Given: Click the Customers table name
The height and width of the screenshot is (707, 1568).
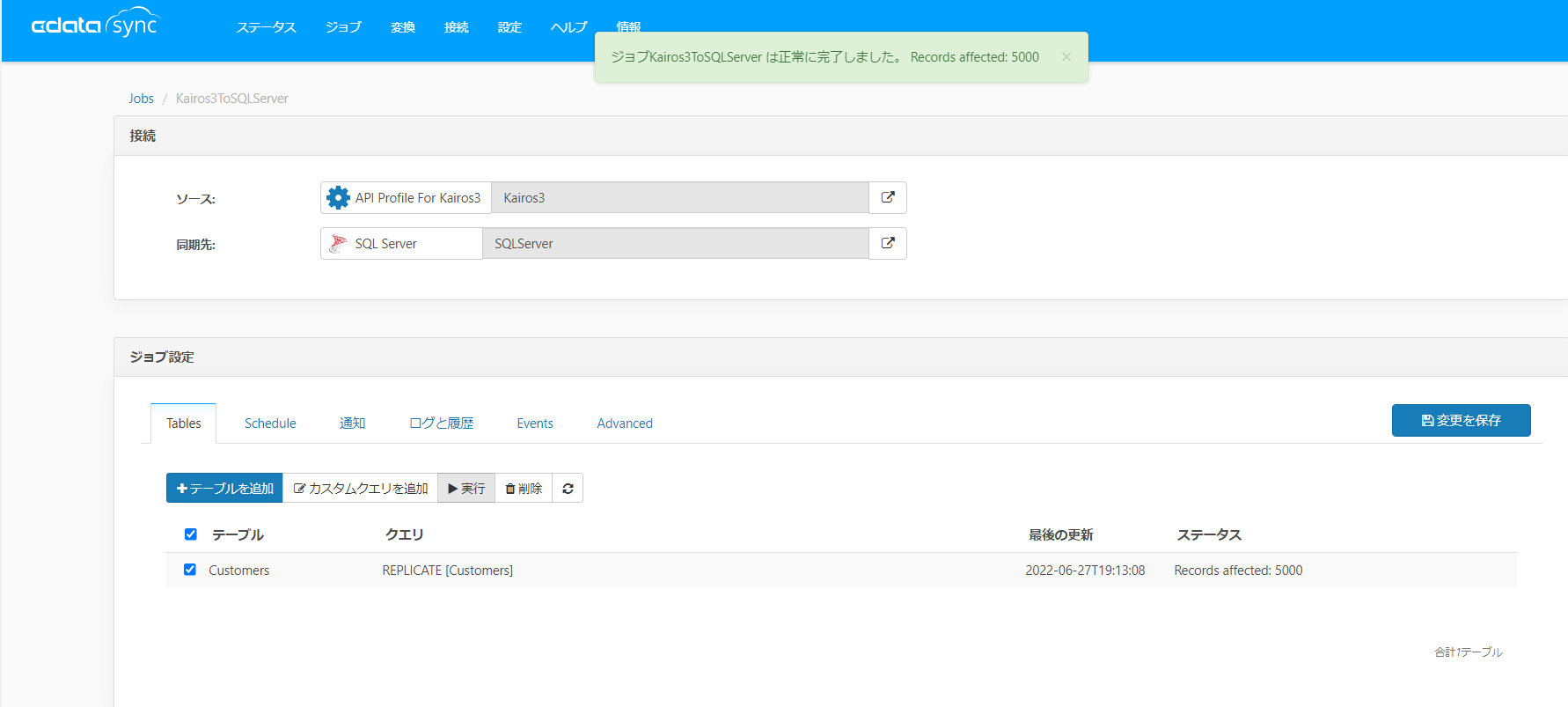Looking at the screenshot, I should click(x=238, y=571).
